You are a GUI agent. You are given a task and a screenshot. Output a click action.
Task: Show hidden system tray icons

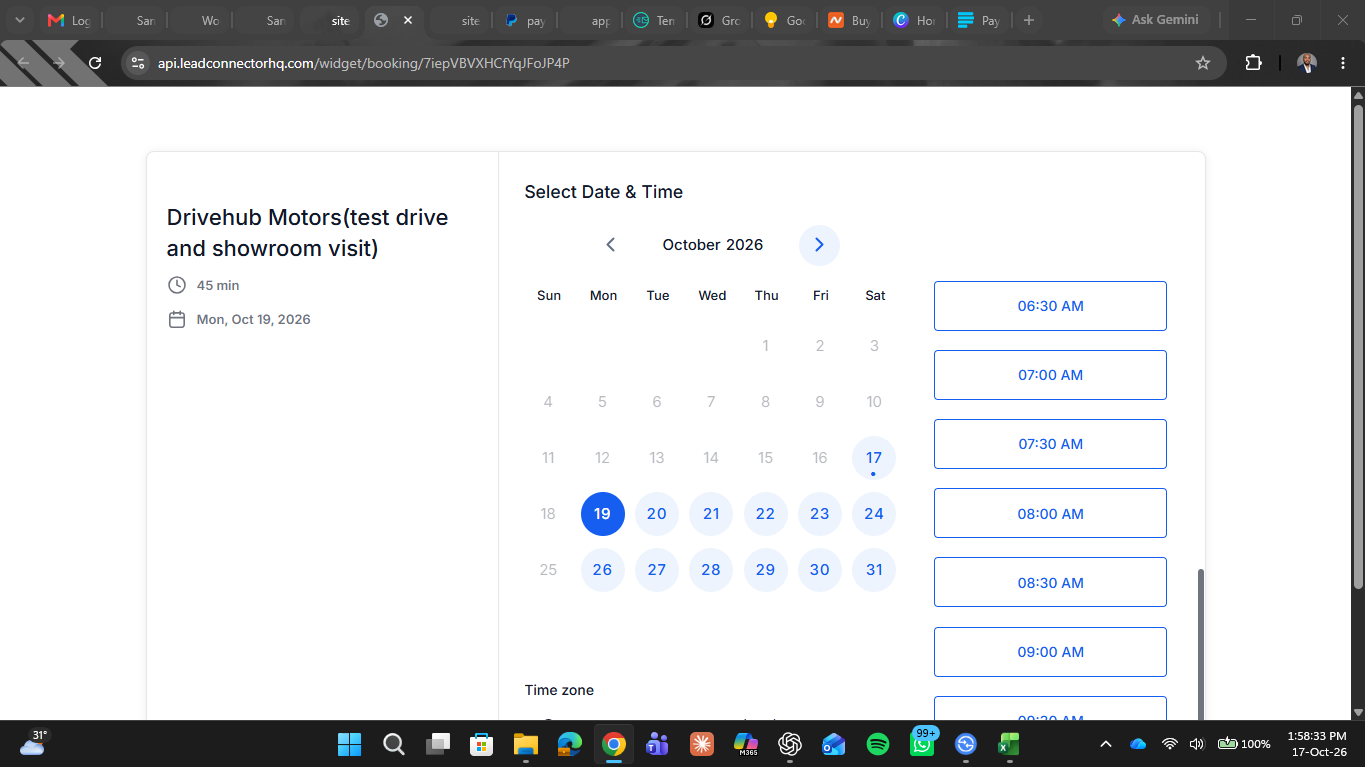[x=1106, y=744]
